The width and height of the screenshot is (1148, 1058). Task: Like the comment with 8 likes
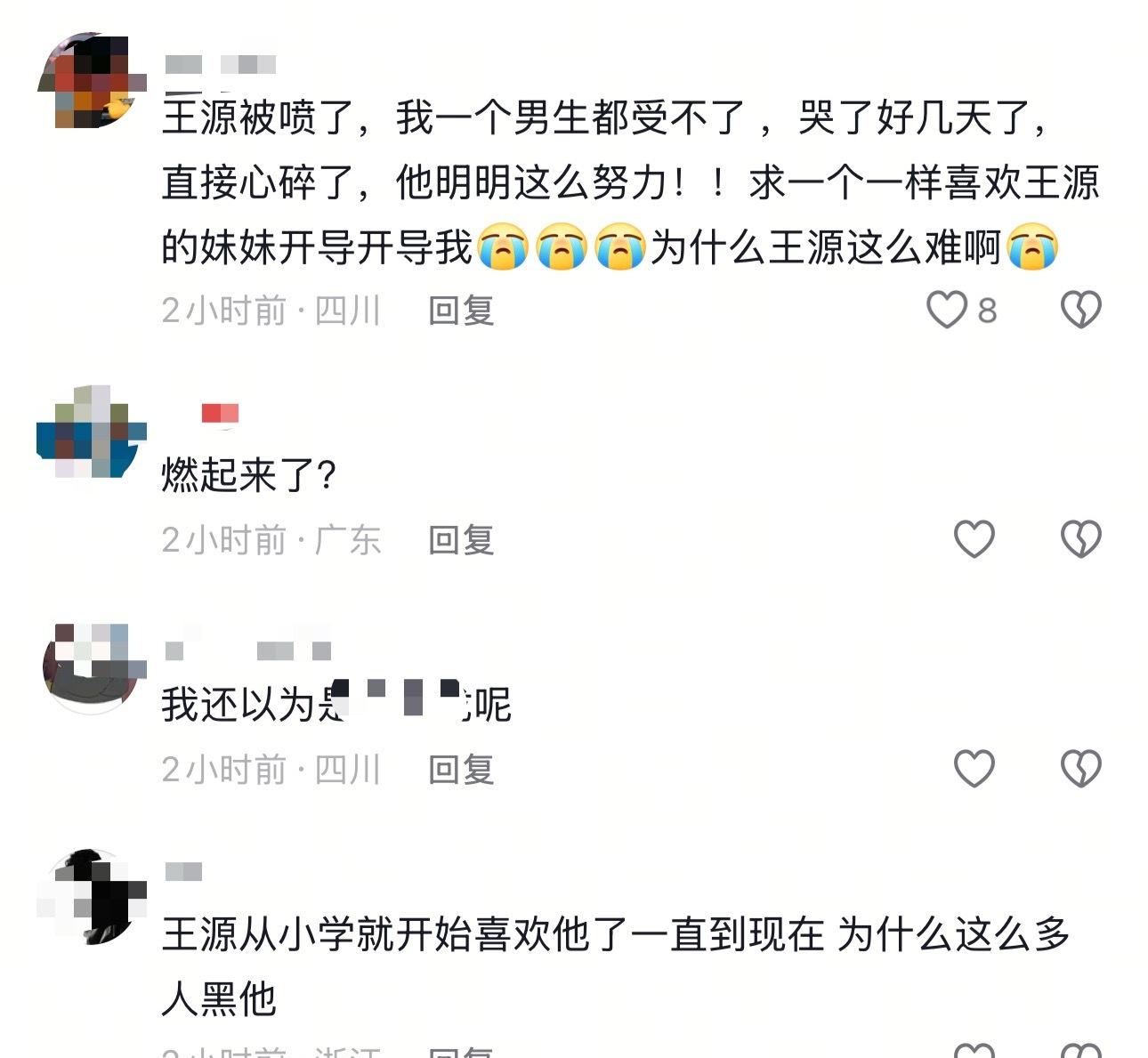tap(946, 310)
